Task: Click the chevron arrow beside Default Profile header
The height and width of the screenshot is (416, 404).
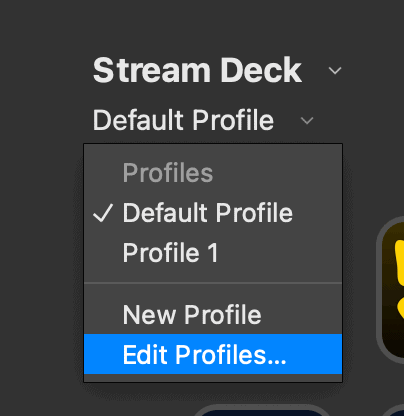Action: pos(307,120)
